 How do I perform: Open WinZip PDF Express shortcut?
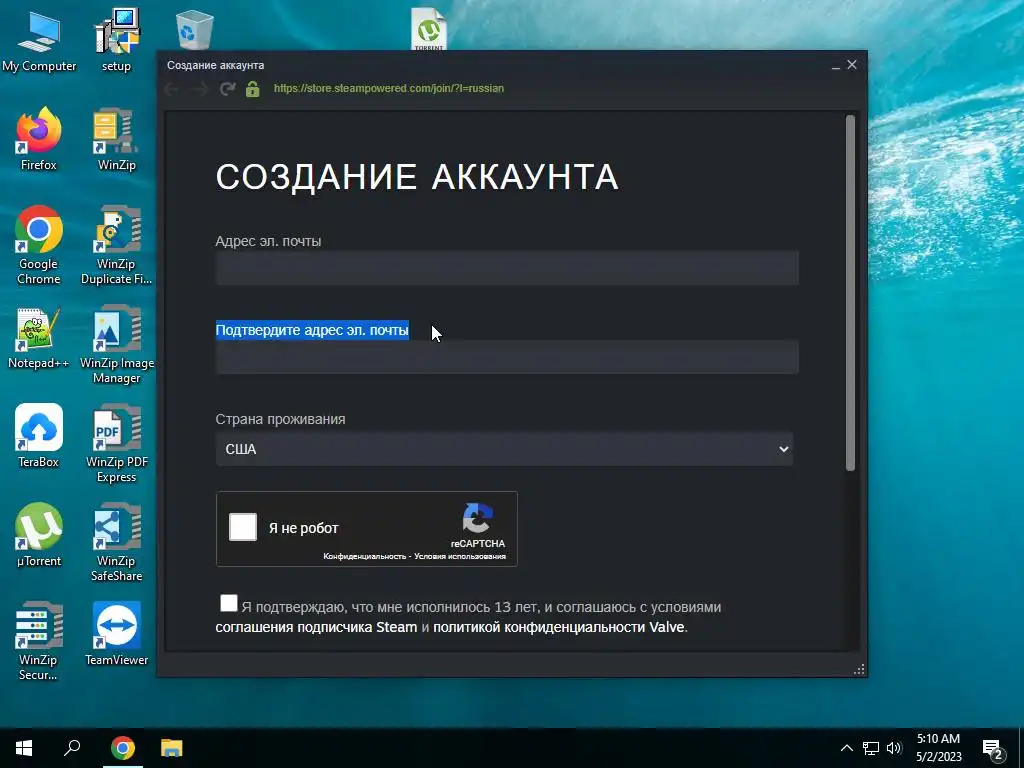[x=116, y=444]
